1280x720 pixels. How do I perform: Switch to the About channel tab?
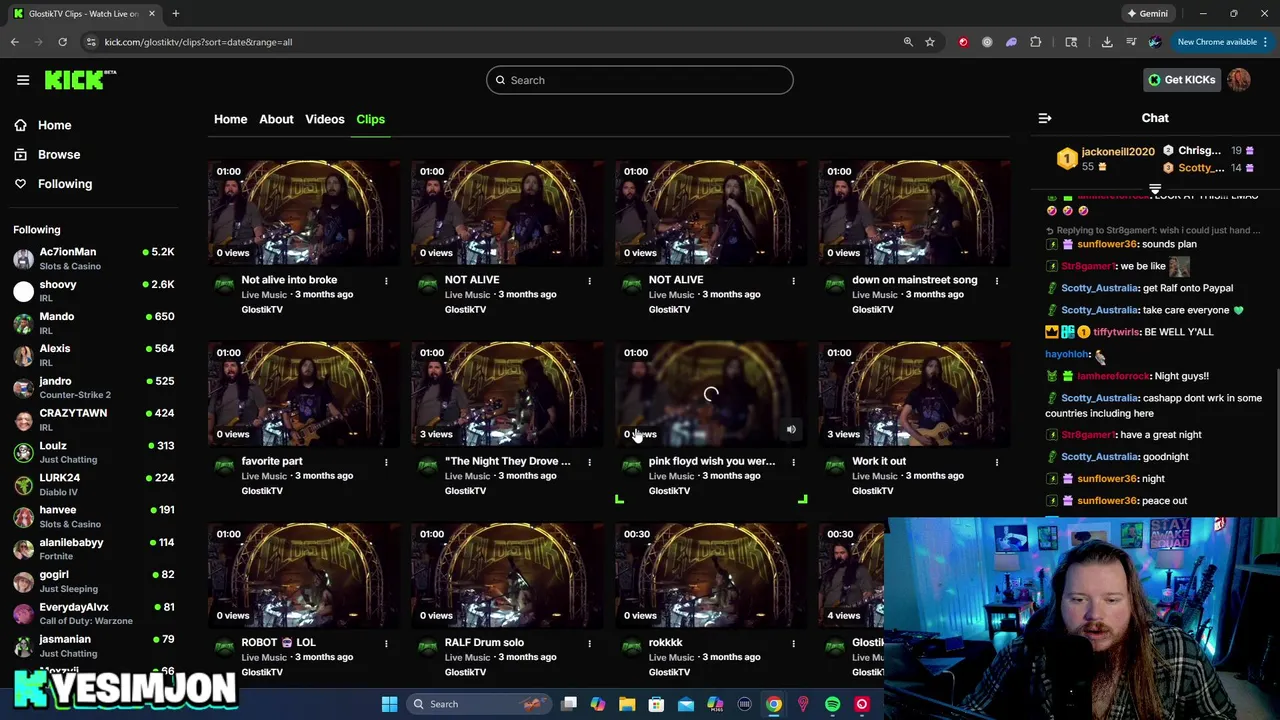pos(276,119)
